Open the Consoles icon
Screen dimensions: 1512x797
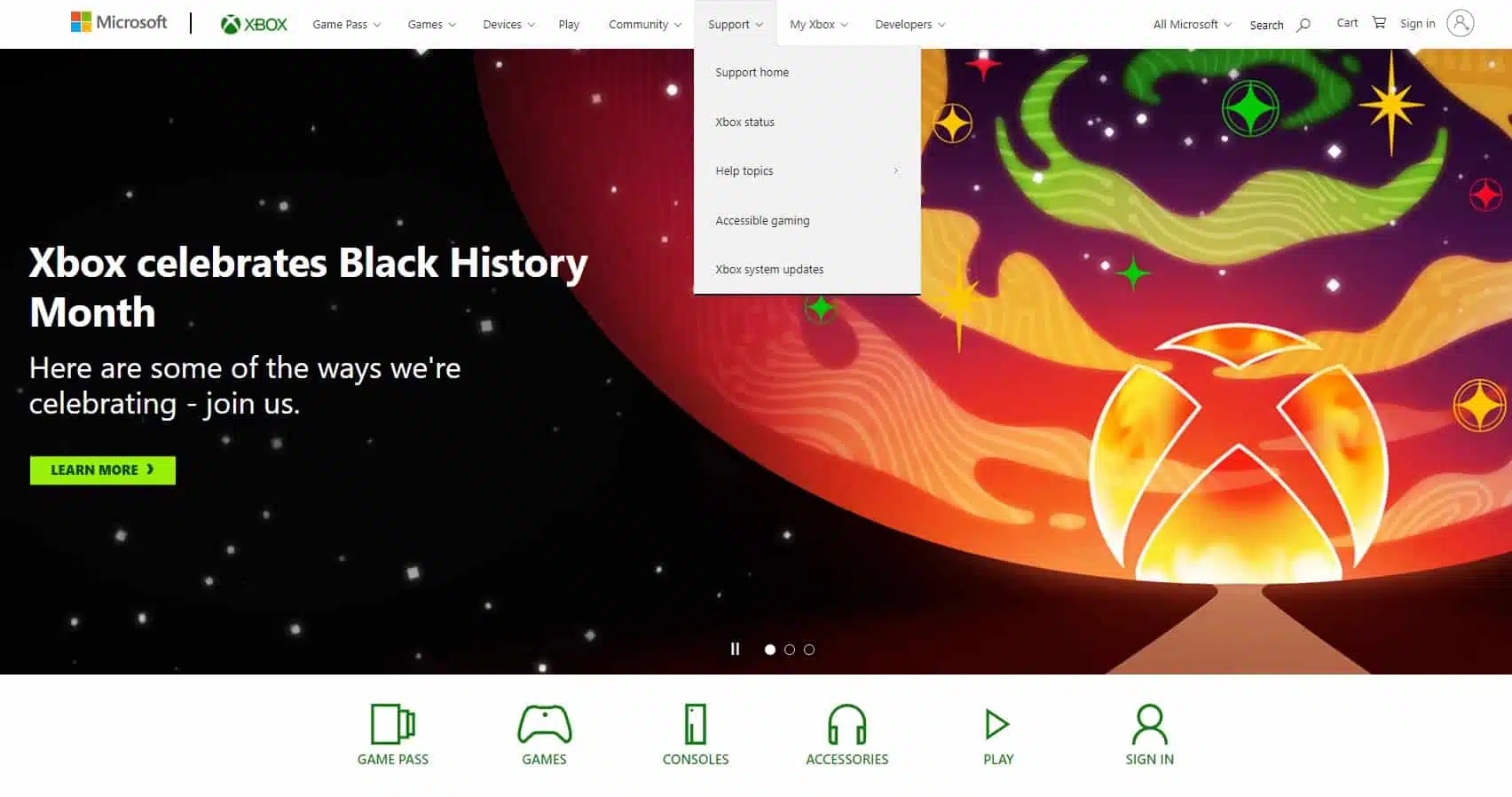696,723
